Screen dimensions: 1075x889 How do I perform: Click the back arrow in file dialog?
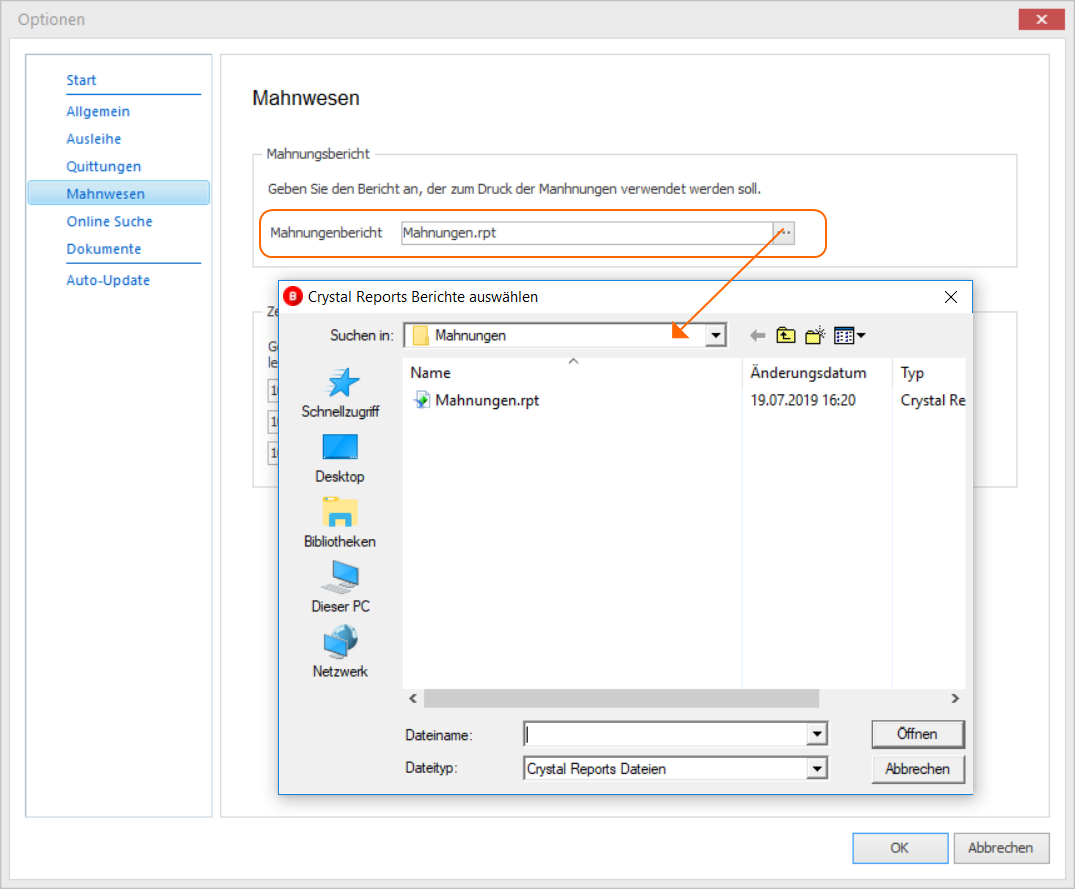coord(758,336)
